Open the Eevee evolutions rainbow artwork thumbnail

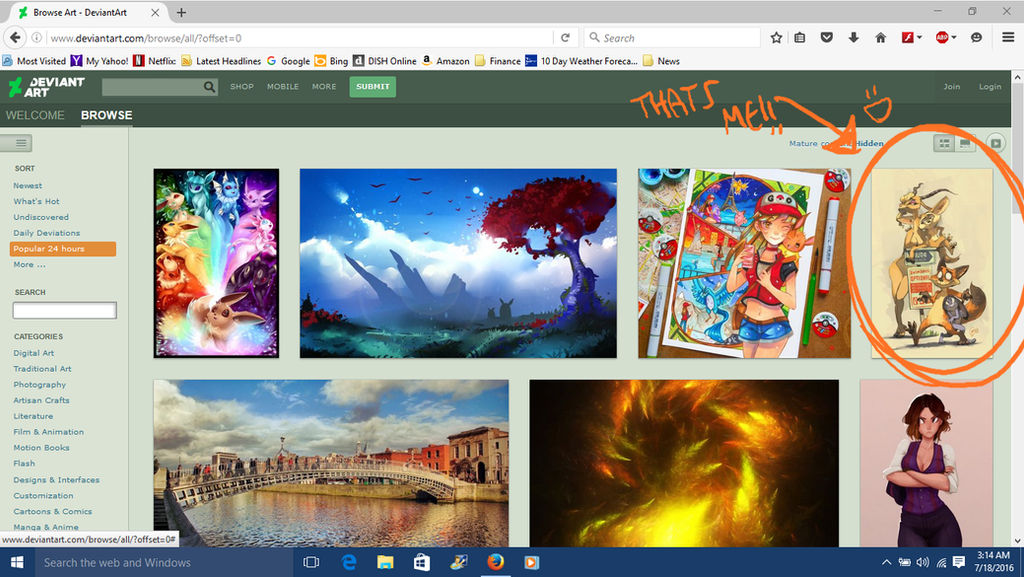(x=216, y=263)
